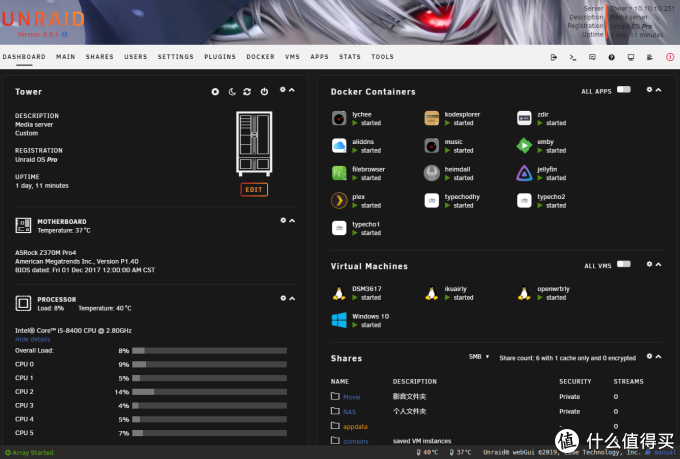Open the emby container icon
The width and height of the screenshot is (680, 459).
click(x=524, y=146)
